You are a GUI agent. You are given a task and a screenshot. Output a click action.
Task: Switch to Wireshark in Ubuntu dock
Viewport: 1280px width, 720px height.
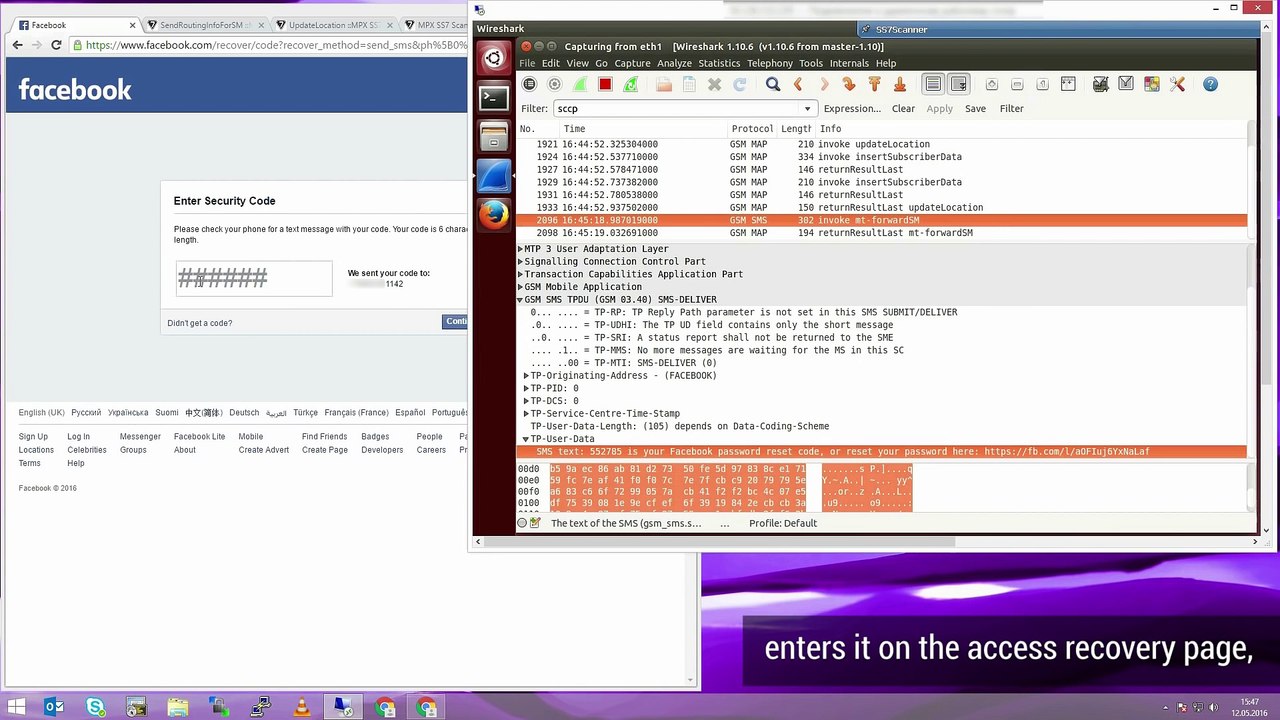[493, 176]
